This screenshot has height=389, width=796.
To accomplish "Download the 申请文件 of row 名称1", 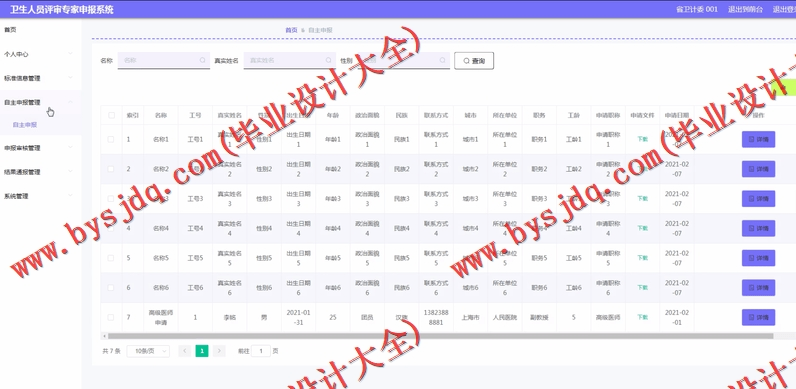I will 642,139.
